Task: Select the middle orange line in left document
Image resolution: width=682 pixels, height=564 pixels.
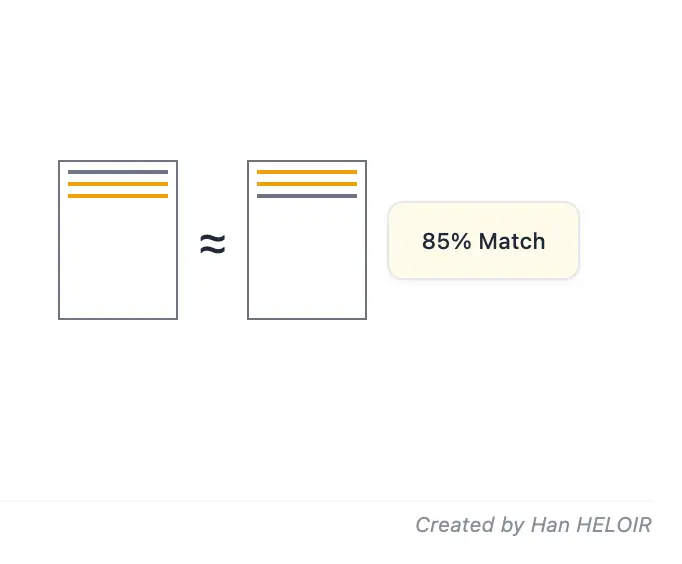Action: coord(118,184)
